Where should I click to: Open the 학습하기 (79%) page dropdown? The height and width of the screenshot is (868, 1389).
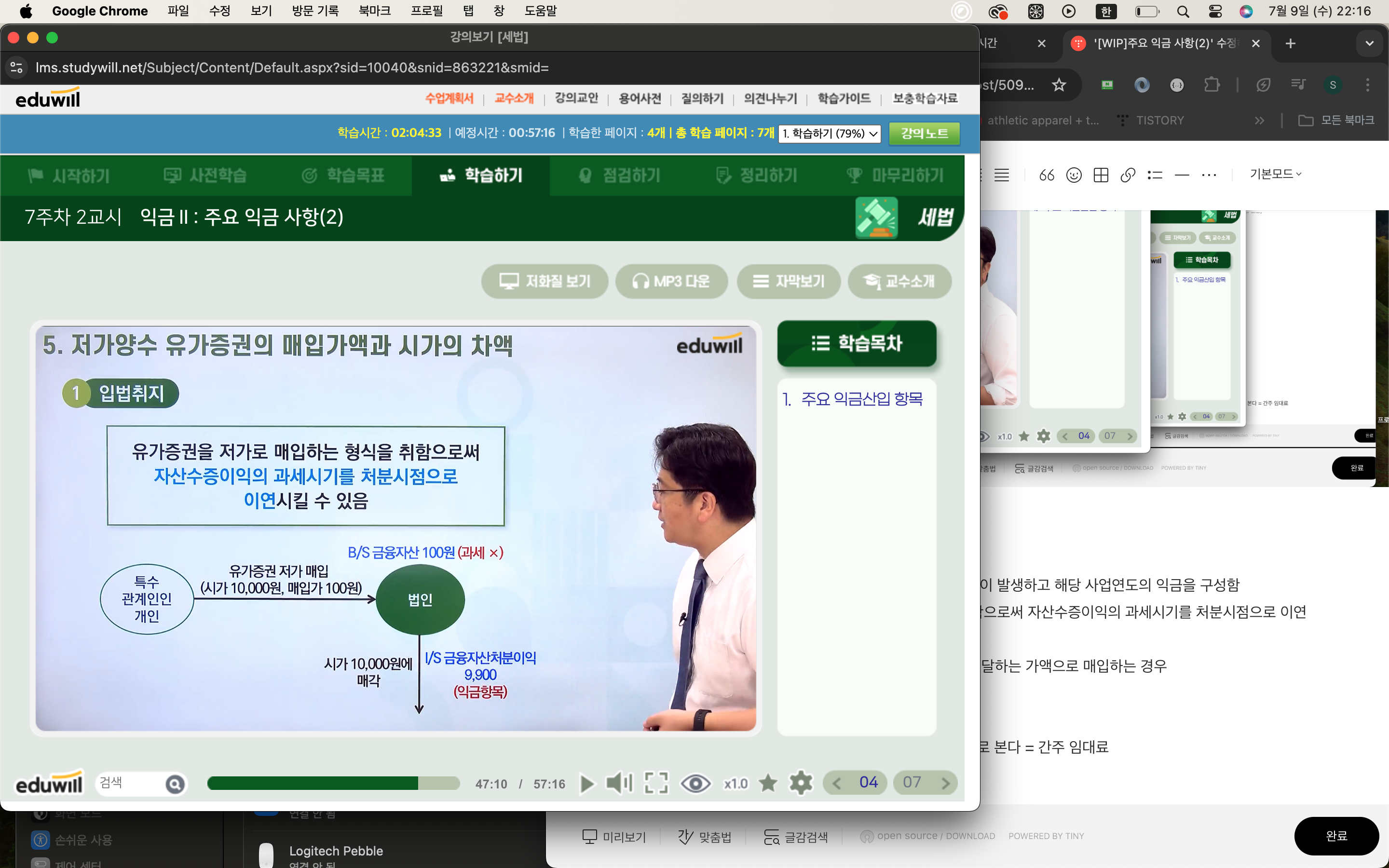click(830, 134)
